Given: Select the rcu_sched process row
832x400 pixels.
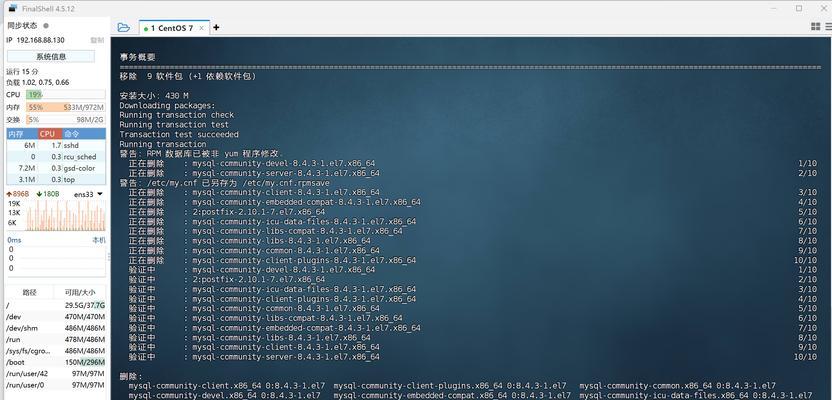Looking at the screenshot, I should 56,156.
